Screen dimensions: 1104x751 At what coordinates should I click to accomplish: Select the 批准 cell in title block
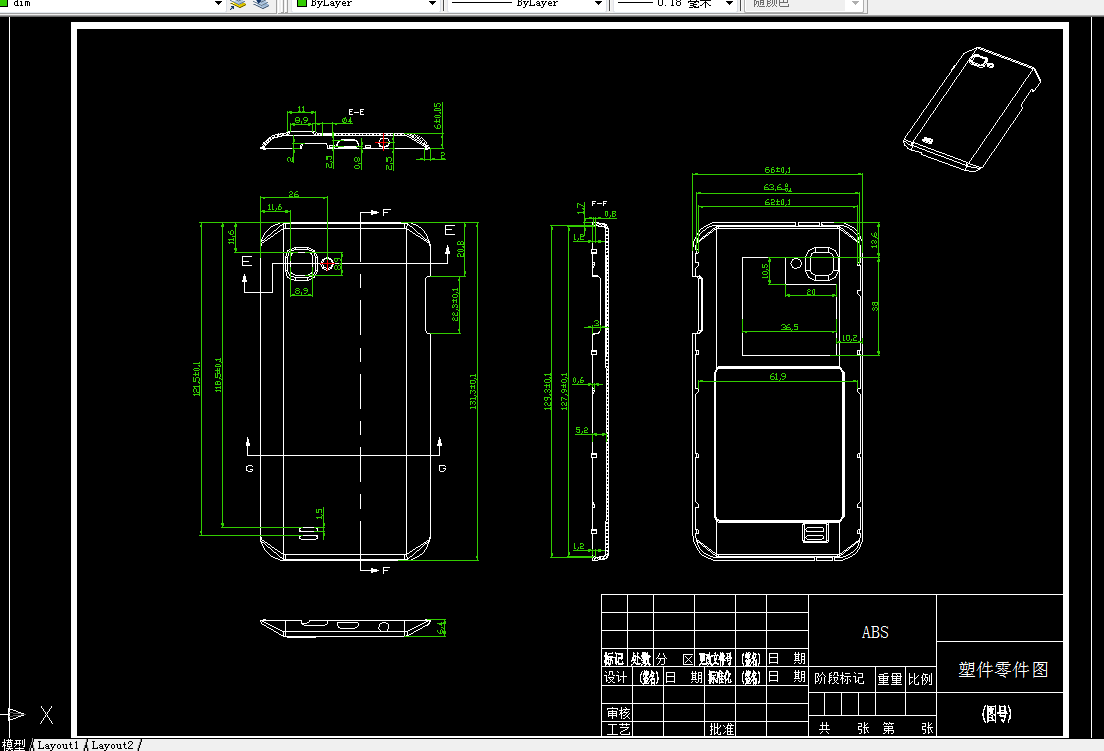point(721,729)
